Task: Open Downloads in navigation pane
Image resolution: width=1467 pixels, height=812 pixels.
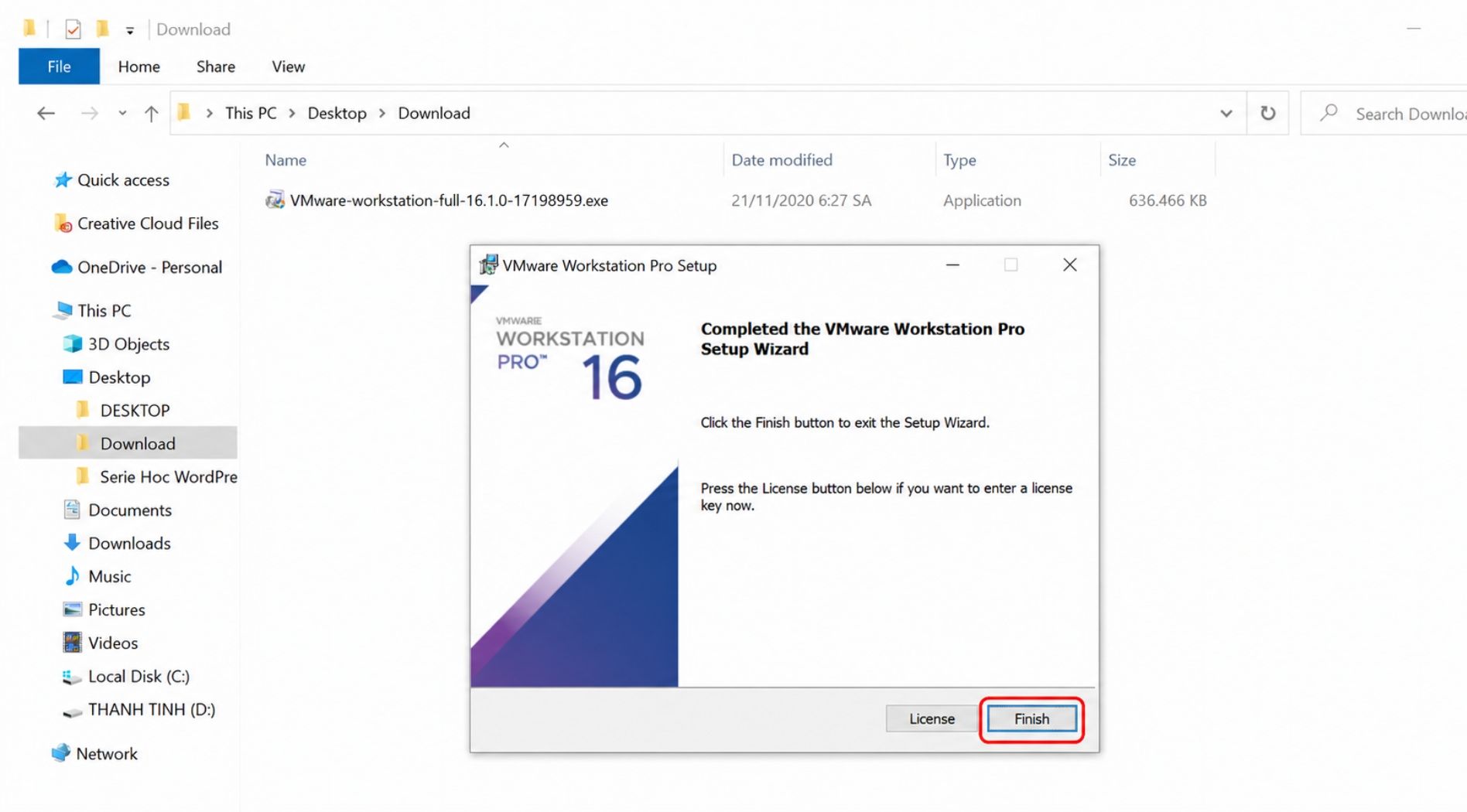Action: (129, 544)
